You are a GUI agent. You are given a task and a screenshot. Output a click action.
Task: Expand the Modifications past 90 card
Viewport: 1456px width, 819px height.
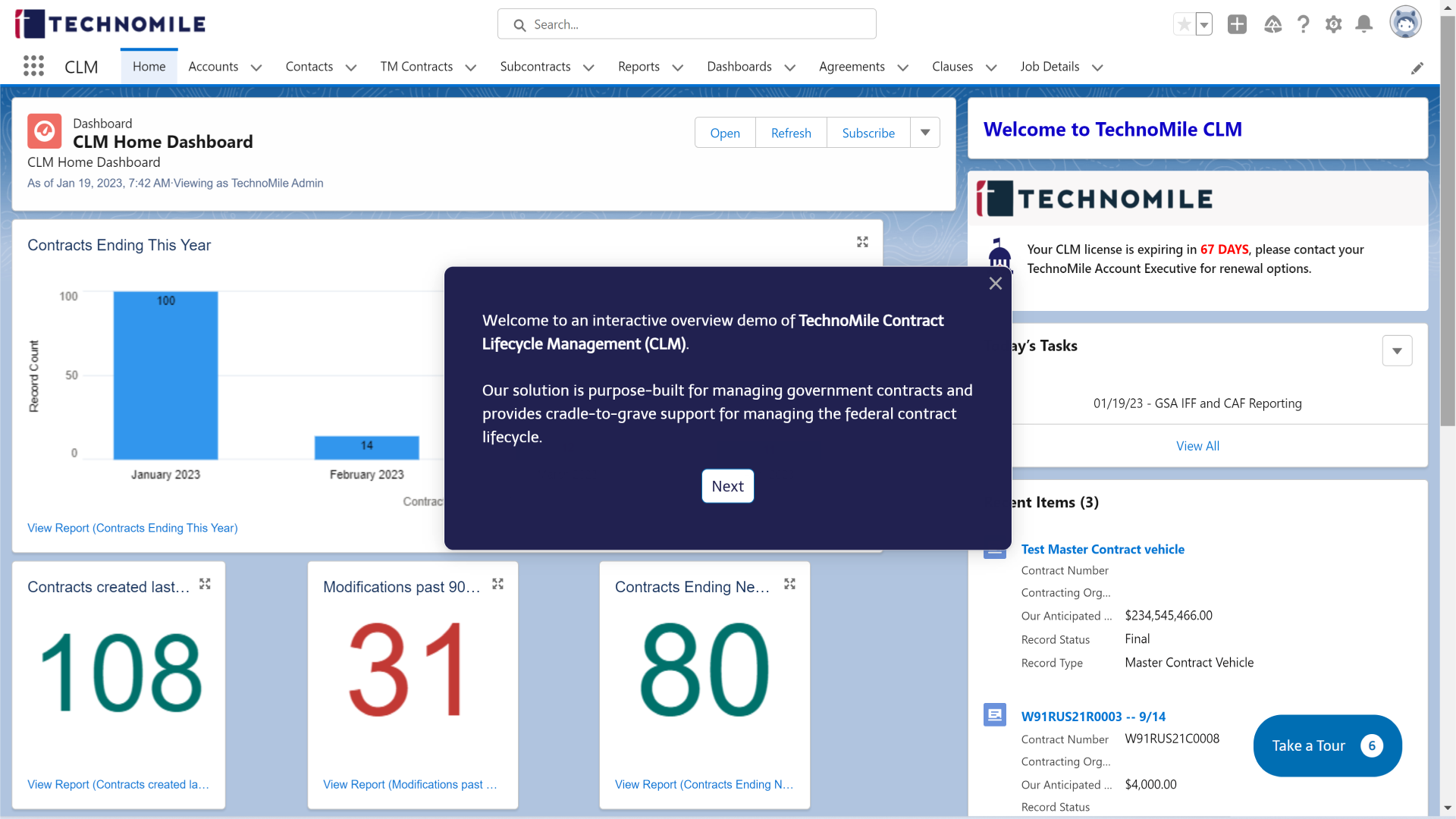(x=497, y=584)
